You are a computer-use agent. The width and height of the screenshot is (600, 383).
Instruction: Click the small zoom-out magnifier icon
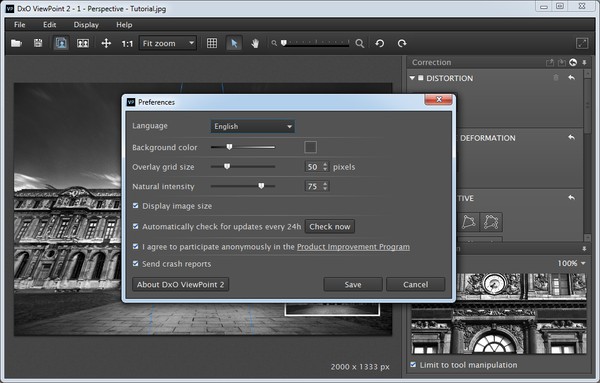[x=274, y=43]
